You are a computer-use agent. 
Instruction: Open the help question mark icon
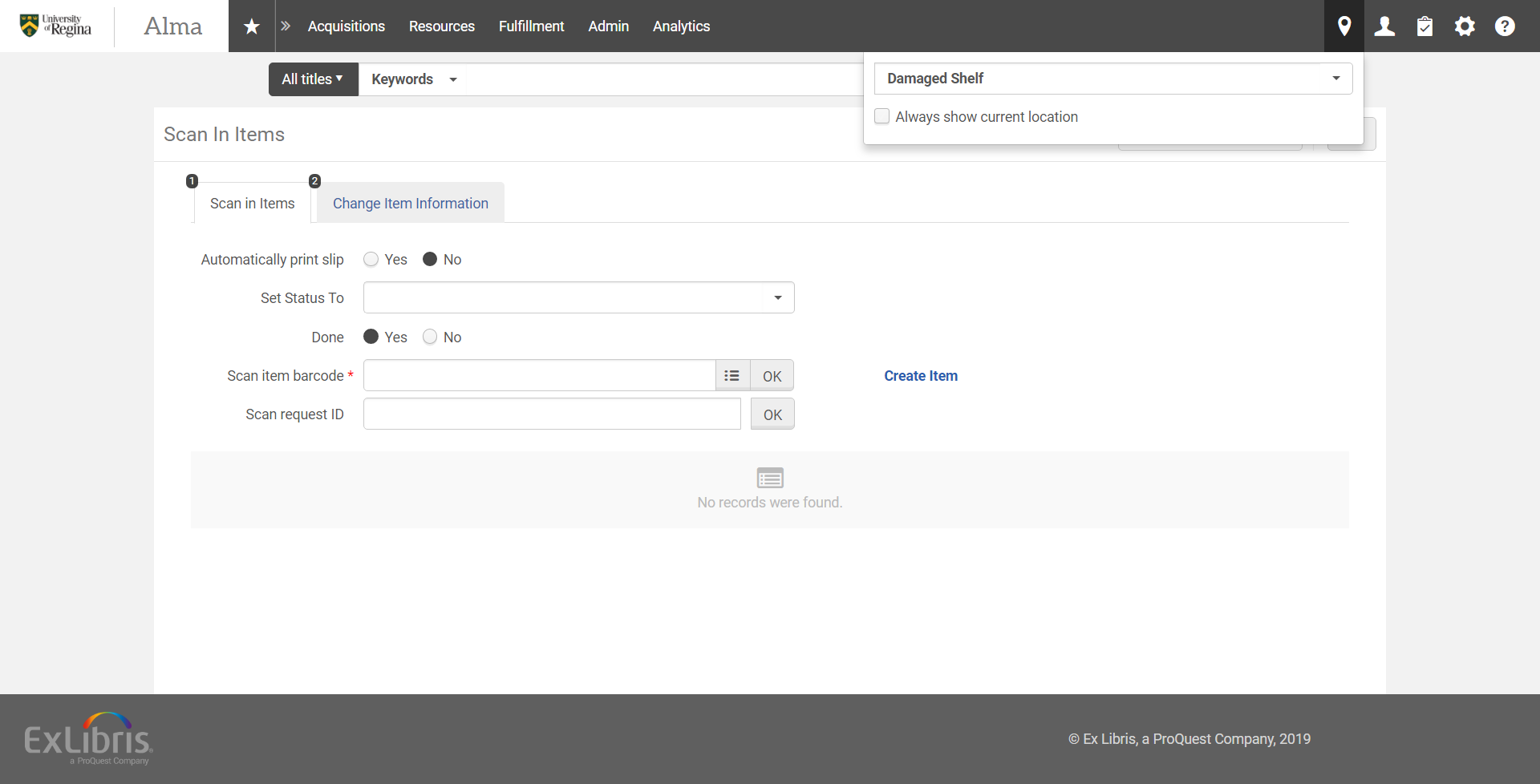point(1505,26)
